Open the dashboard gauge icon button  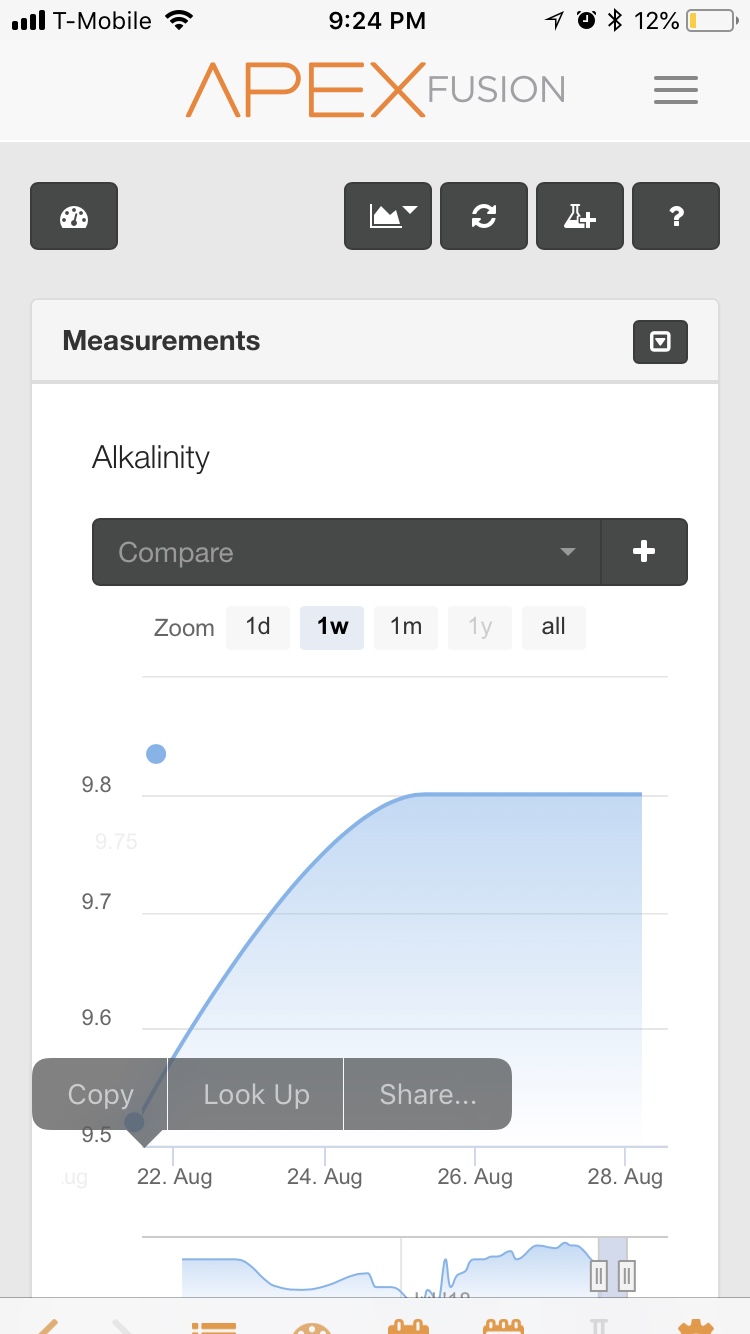pos(74,216)
